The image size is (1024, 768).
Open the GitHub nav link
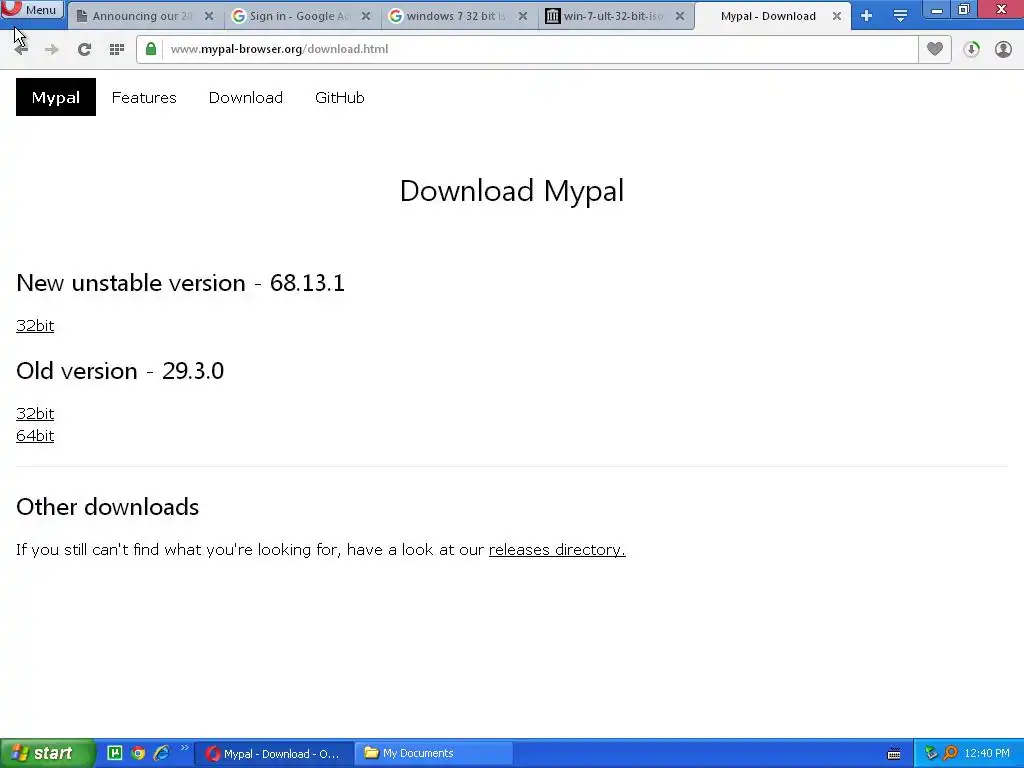[340, 97]
